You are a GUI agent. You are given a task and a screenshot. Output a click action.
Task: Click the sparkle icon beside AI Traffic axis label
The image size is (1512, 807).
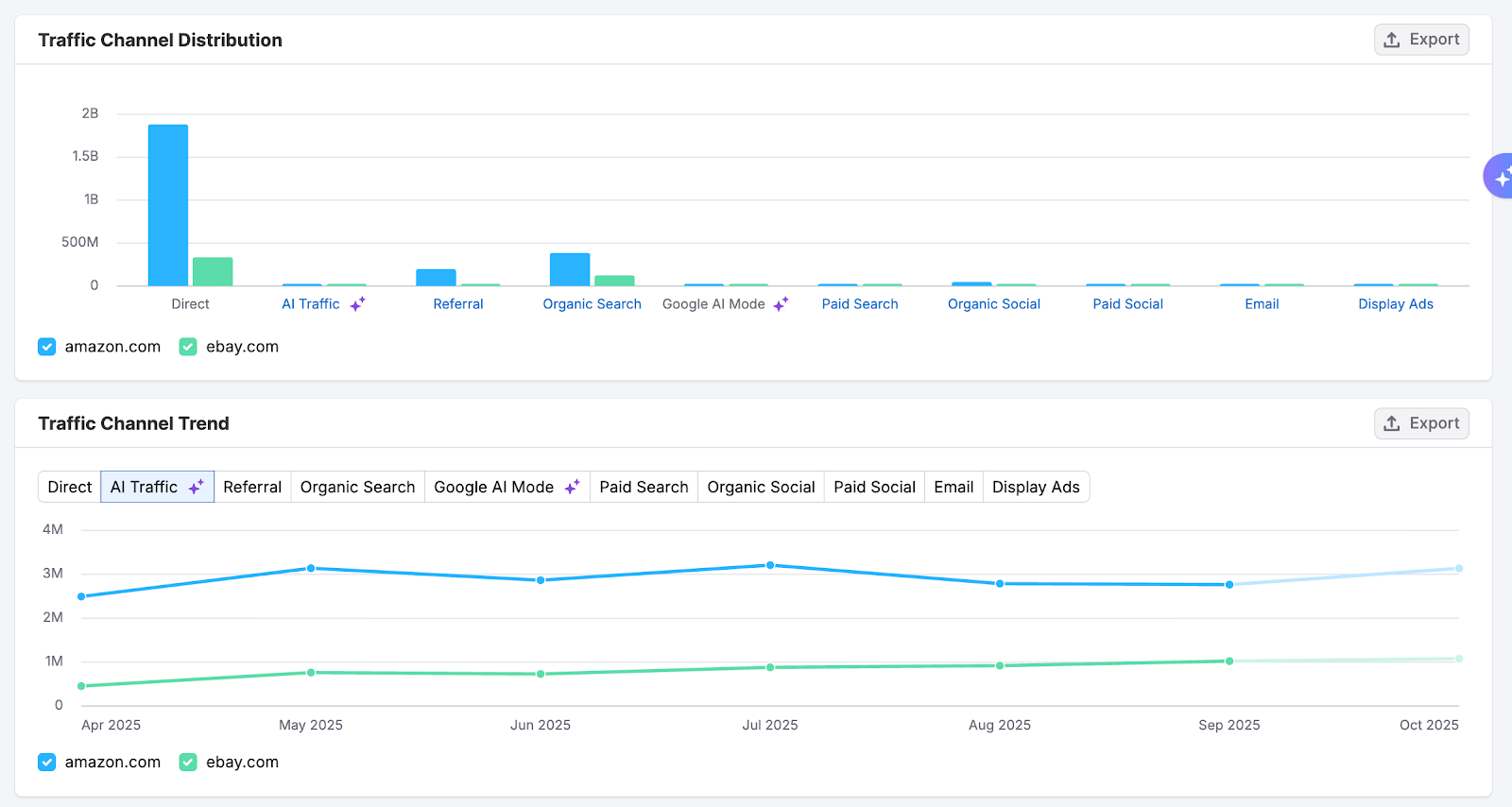pos(357,304)
